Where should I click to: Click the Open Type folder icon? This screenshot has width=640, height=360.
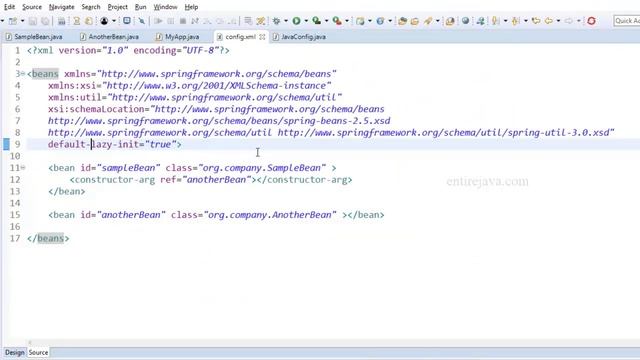(x=402, y=21)
